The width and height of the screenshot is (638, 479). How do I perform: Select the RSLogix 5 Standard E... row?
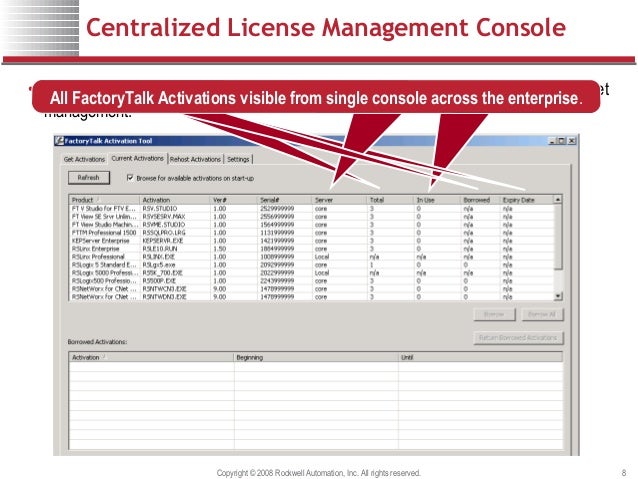312,265
